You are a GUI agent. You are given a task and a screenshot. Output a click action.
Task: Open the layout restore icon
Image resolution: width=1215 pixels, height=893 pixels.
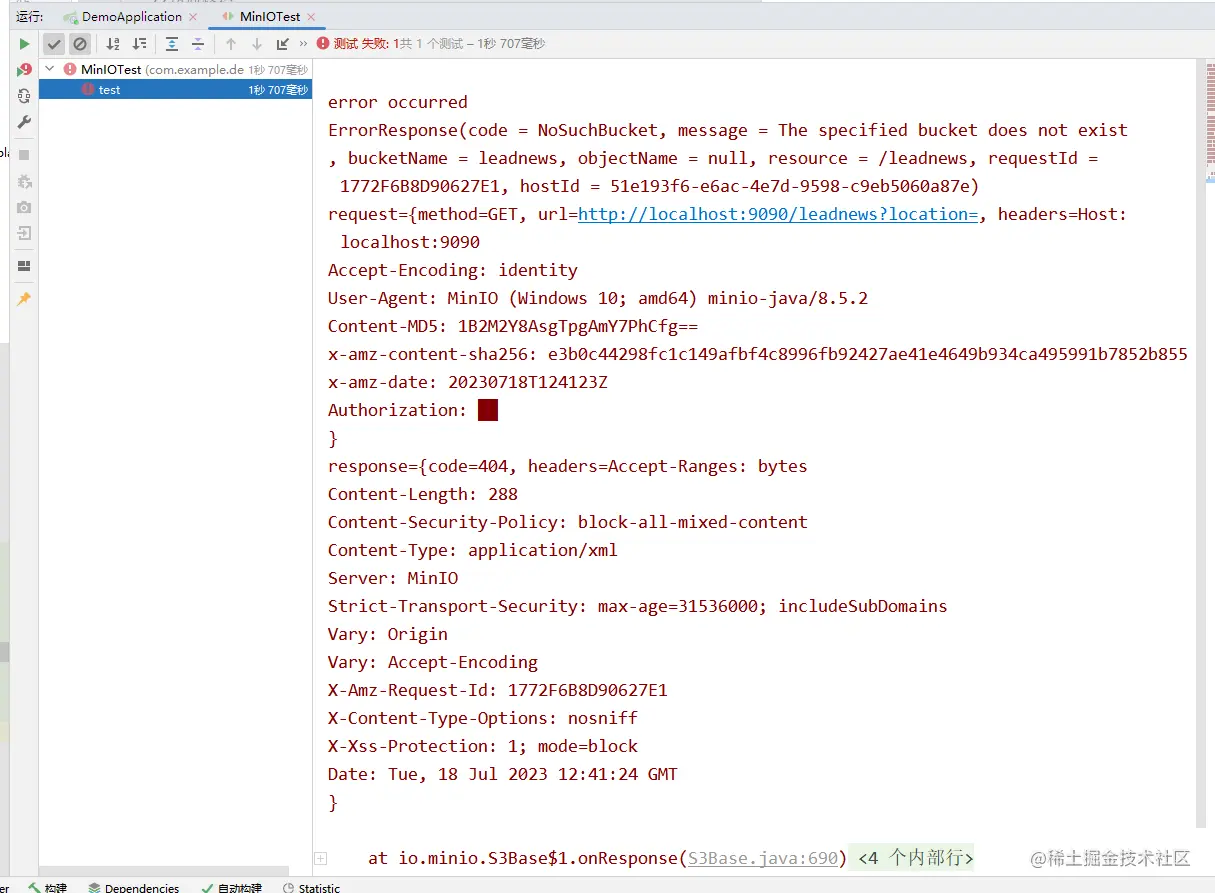click(x=24, y=266)
